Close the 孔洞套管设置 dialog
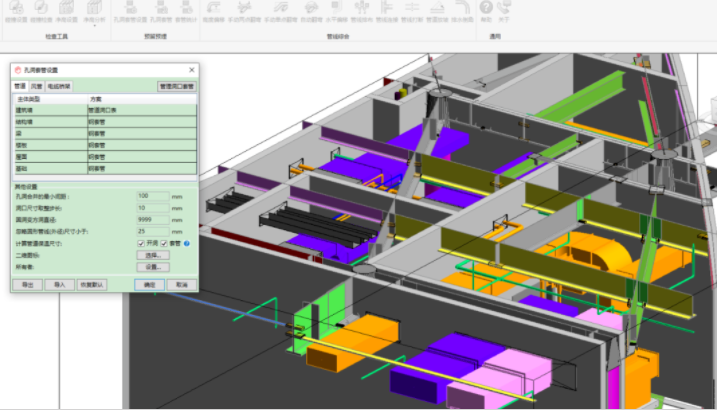 191,70
